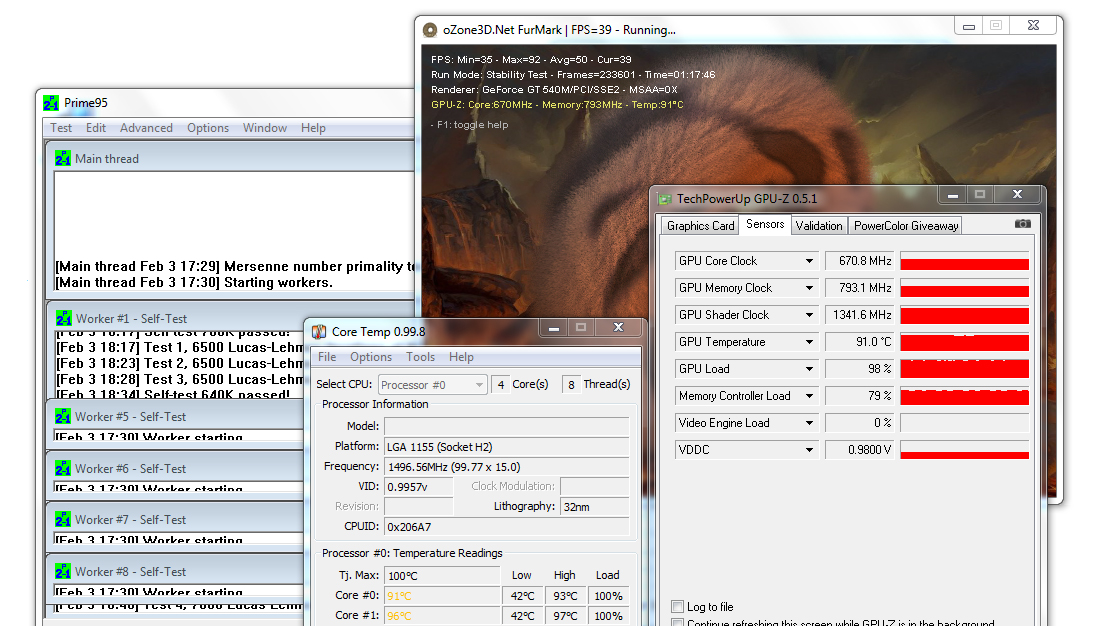Open the VDDC sensor dropdown
Screen dimensions: 1101x626
click(x=809, y=451)
